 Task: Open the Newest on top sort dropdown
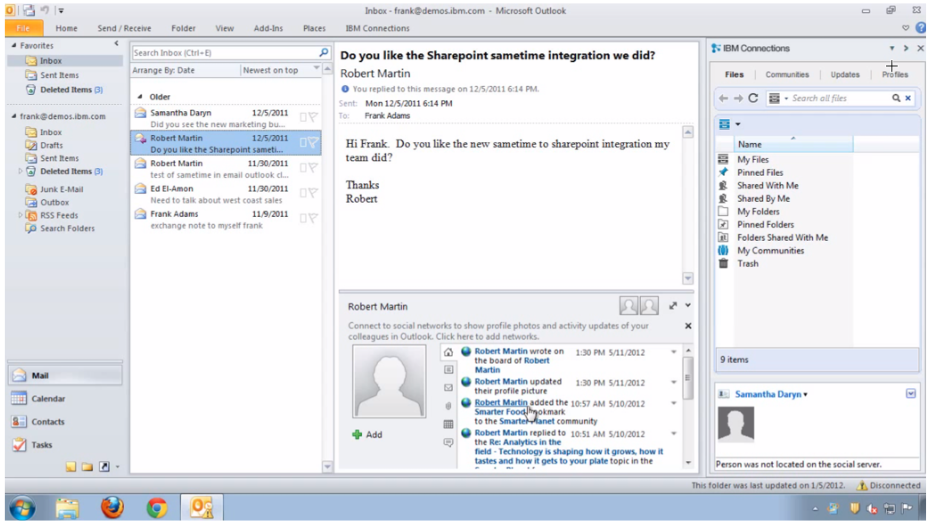click(x=316, y=69)
